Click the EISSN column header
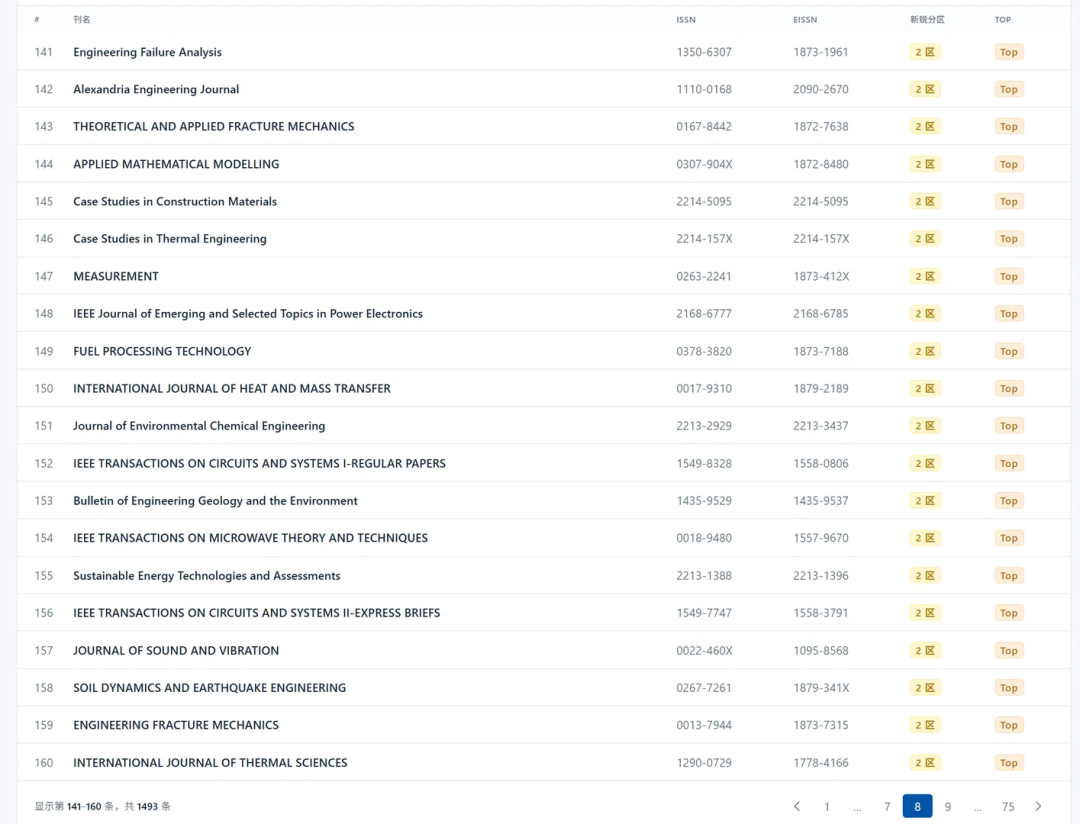The image size is (1080, 824). 805,19
